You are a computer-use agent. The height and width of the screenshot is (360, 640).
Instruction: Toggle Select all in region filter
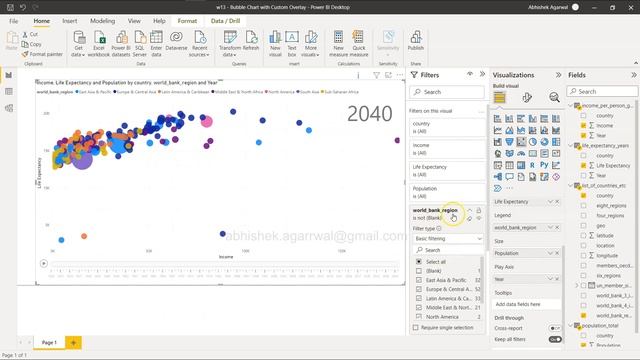419,262
